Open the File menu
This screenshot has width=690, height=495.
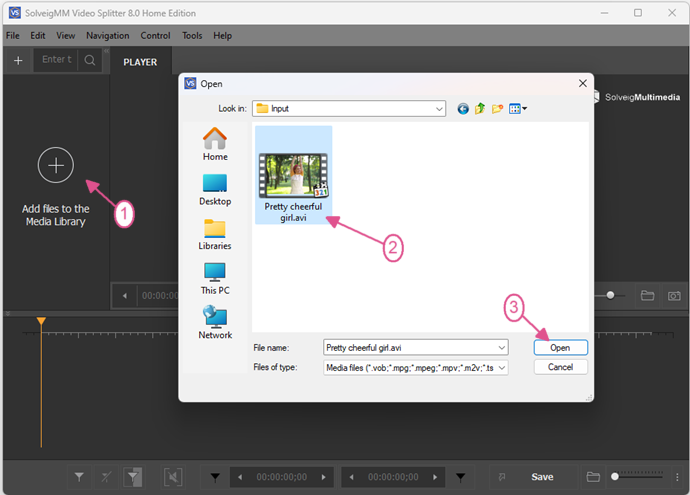[x=12, y=36]
